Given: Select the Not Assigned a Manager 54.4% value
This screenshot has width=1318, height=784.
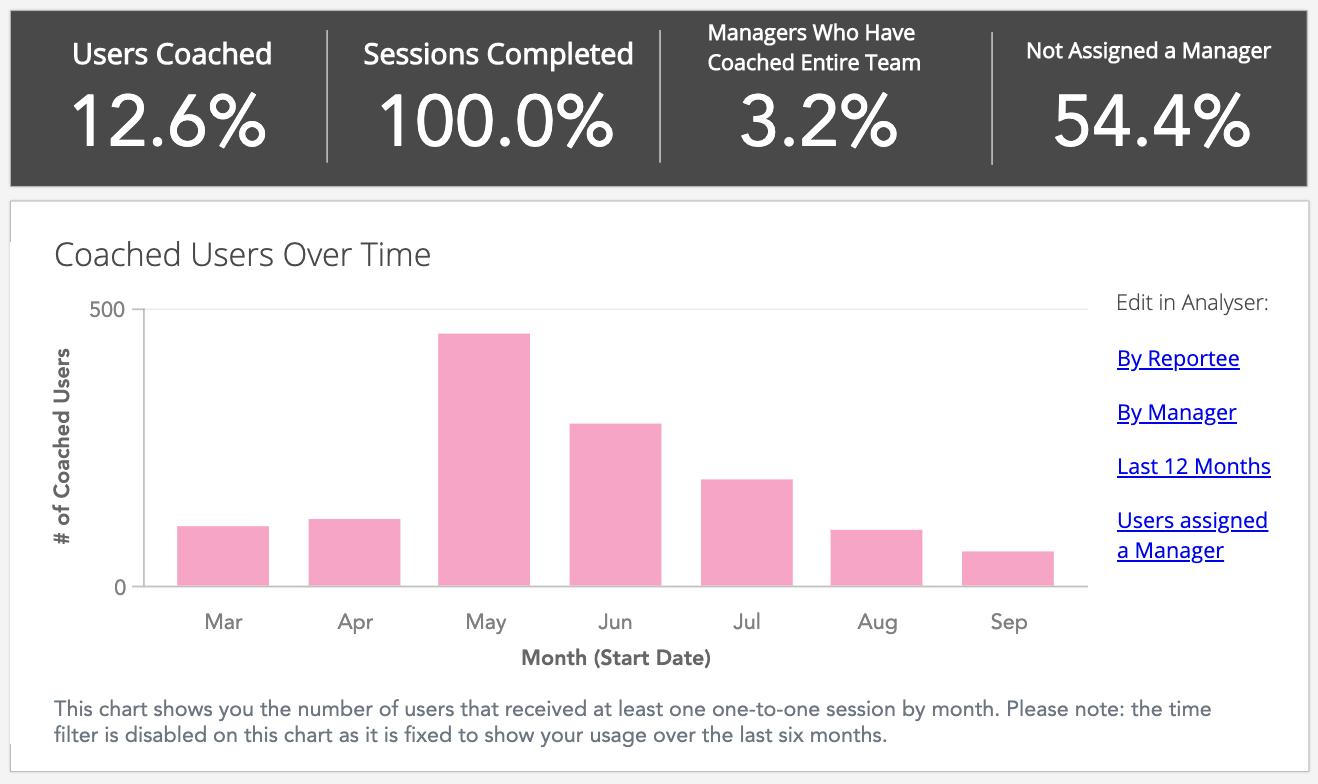Looking at the screenshot, I should tap(1150, 122).
